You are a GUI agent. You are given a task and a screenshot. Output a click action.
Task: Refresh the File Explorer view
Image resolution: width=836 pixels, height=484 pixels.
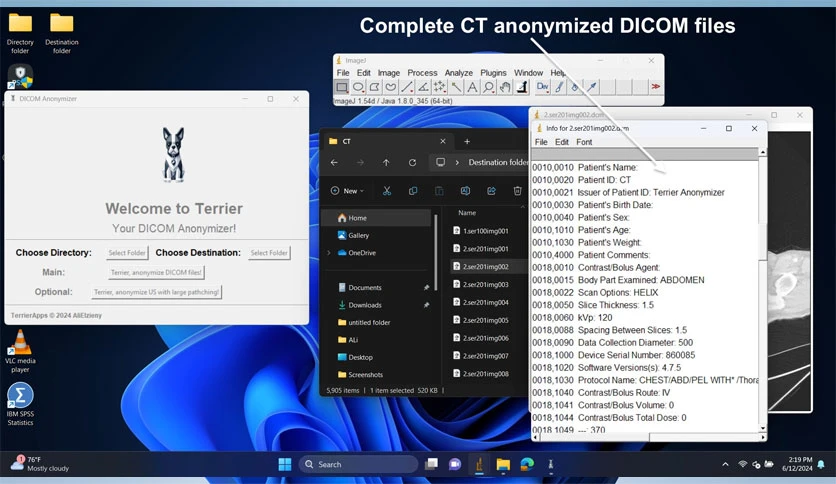tap(412, 163)
